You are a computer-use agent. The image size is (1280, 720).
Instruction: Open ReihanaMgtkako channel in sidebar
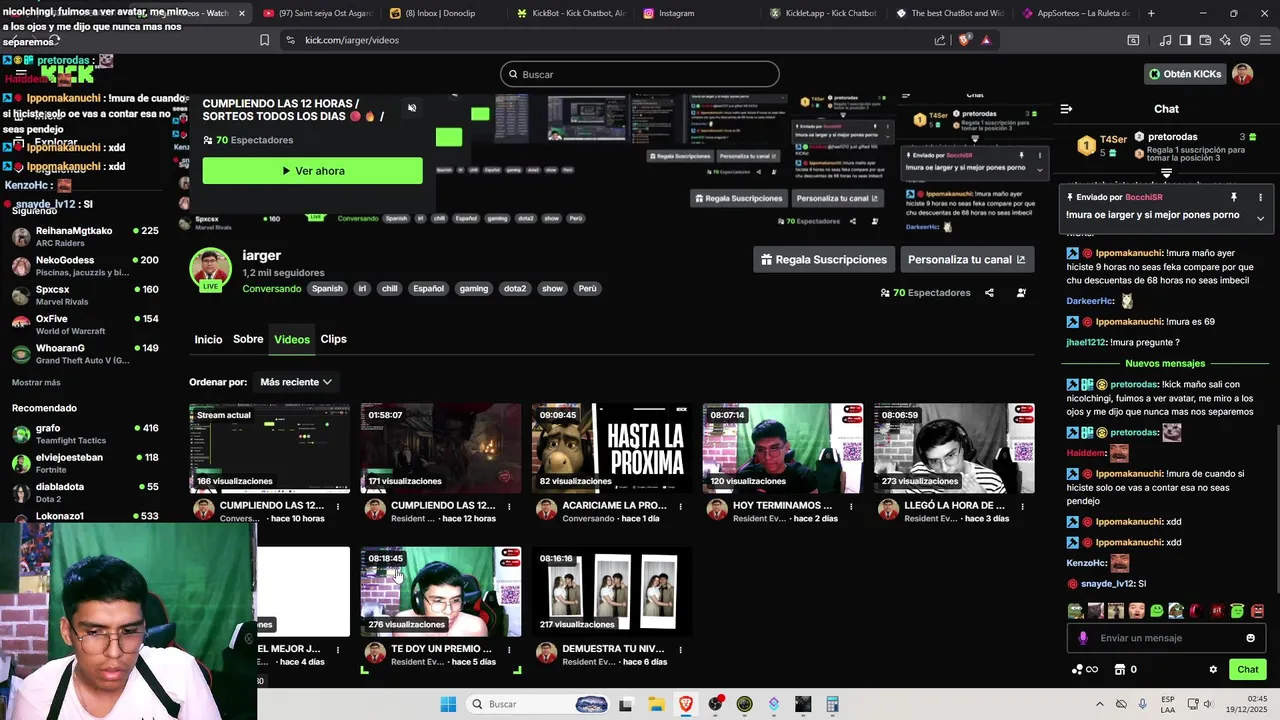click(x=85, y=237)
